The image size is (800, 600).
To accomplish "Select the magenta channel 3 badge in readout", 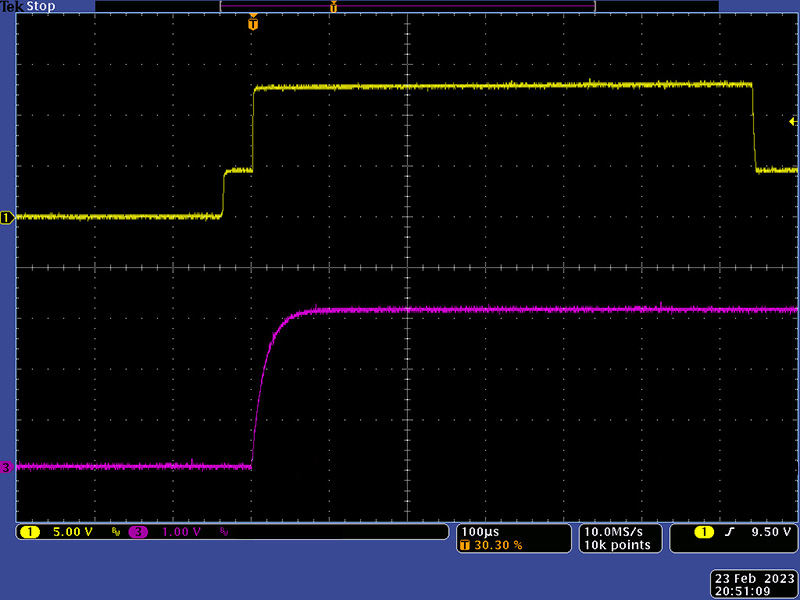I will [x=138, y=532].
